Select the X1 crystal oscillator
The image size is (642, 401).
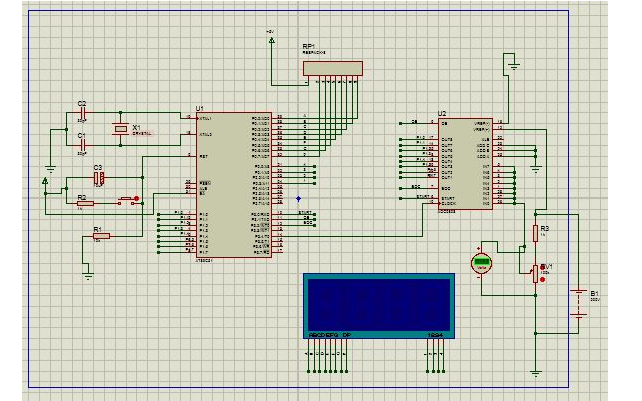120,129
